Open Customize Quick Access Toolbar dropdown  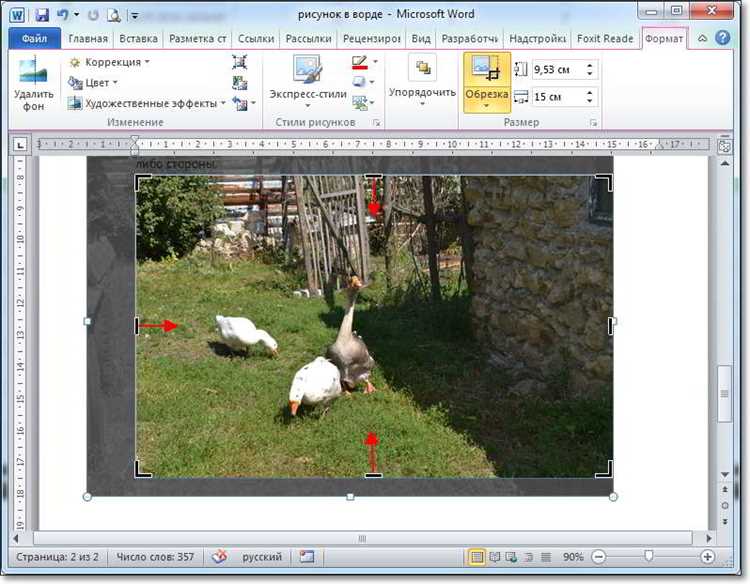tap(134, 16)
